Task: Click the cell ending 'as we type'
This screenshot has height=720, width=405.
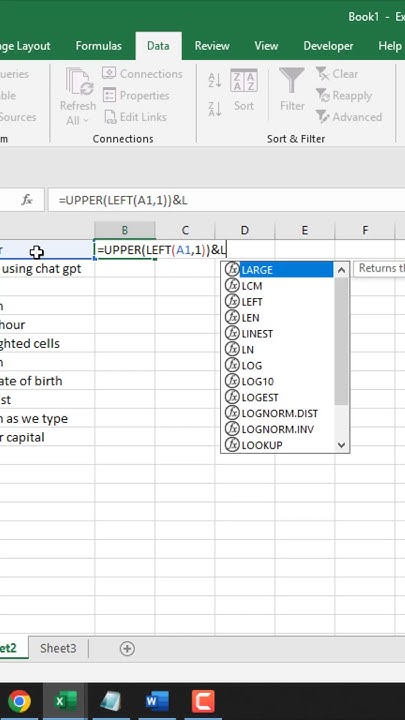Action: (x=47, y=418)
